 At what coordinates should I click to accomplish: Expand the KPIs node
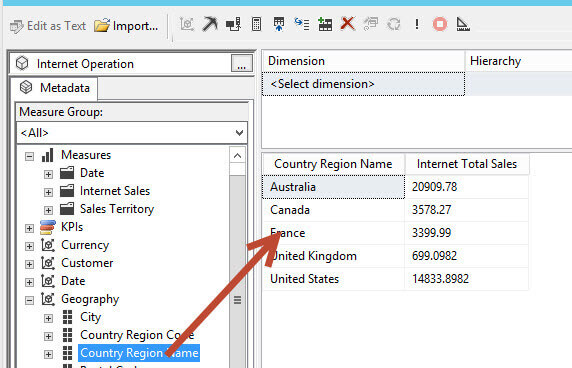[x=30, y=228]
